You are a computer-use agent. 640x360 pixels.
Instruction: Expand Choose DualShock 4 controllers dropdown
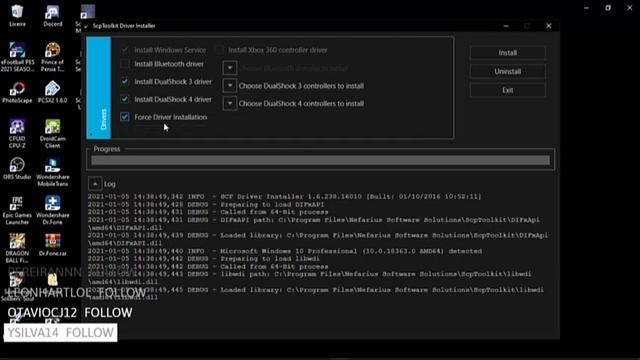pyautogui.click(x=230, y=103)
